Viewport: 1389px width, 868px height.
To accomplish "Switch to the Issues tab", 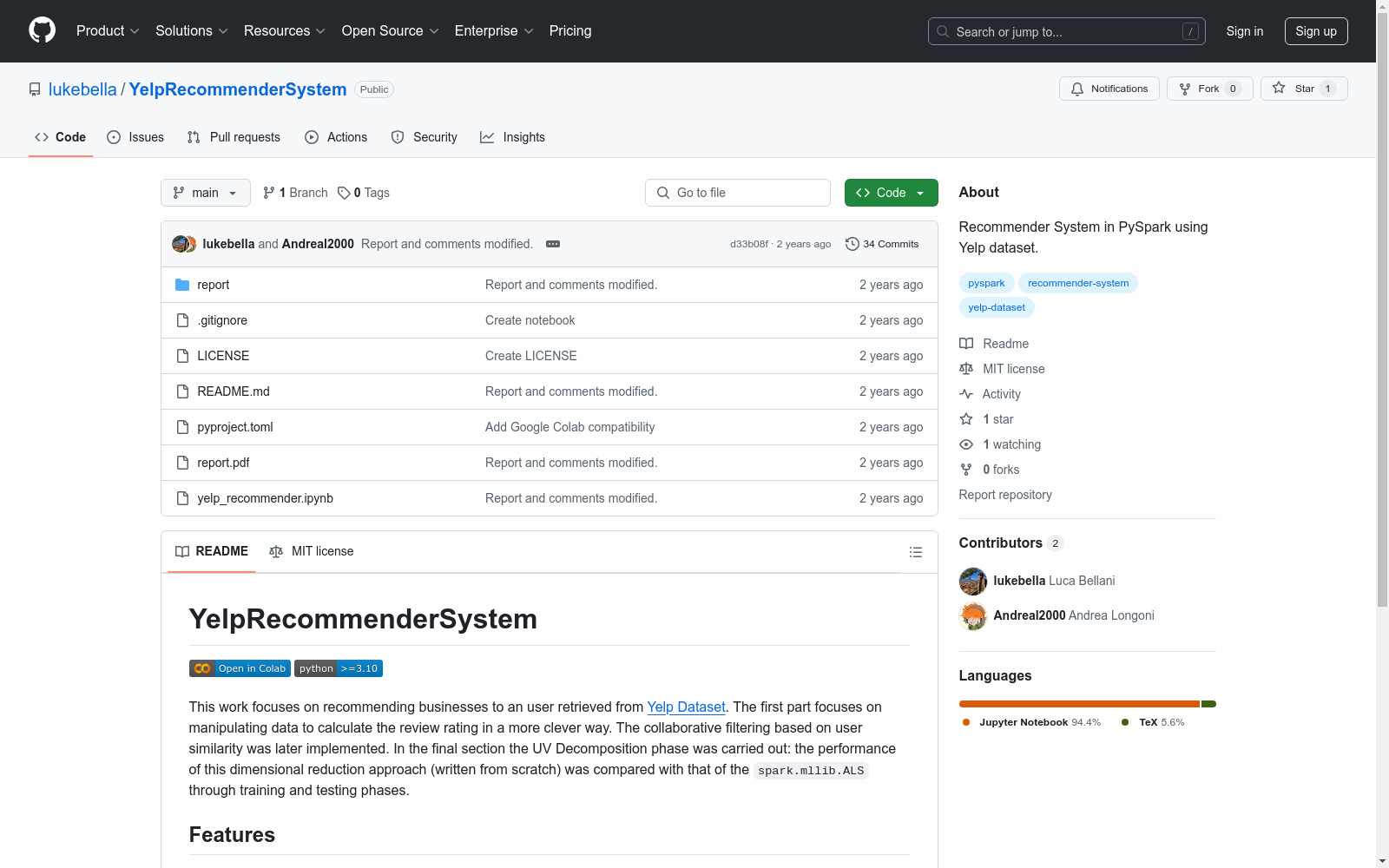I will coord(135,137).
